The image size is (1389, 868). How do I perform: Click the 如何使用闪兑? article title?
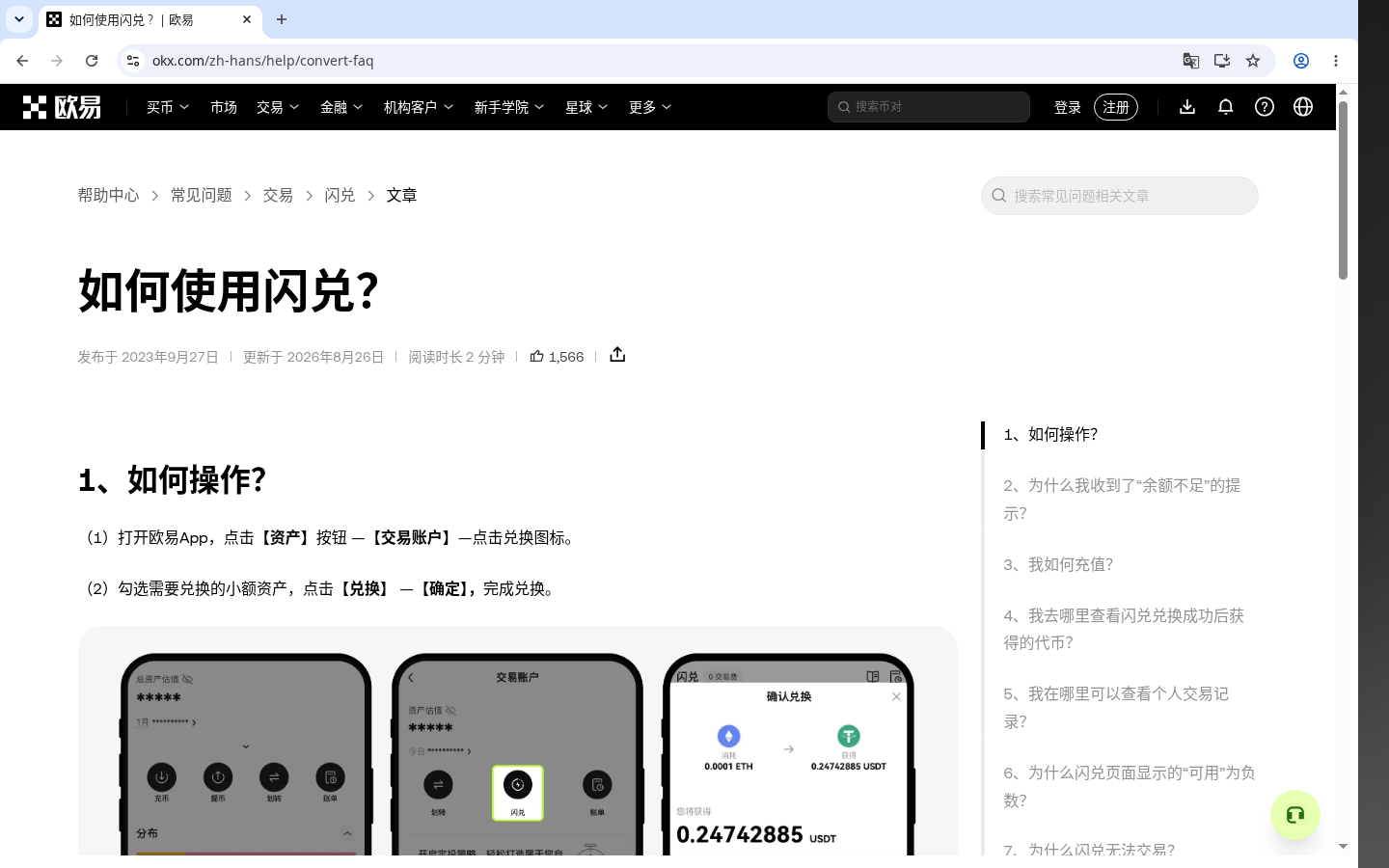pyautogui.click(x=229, y=290)
